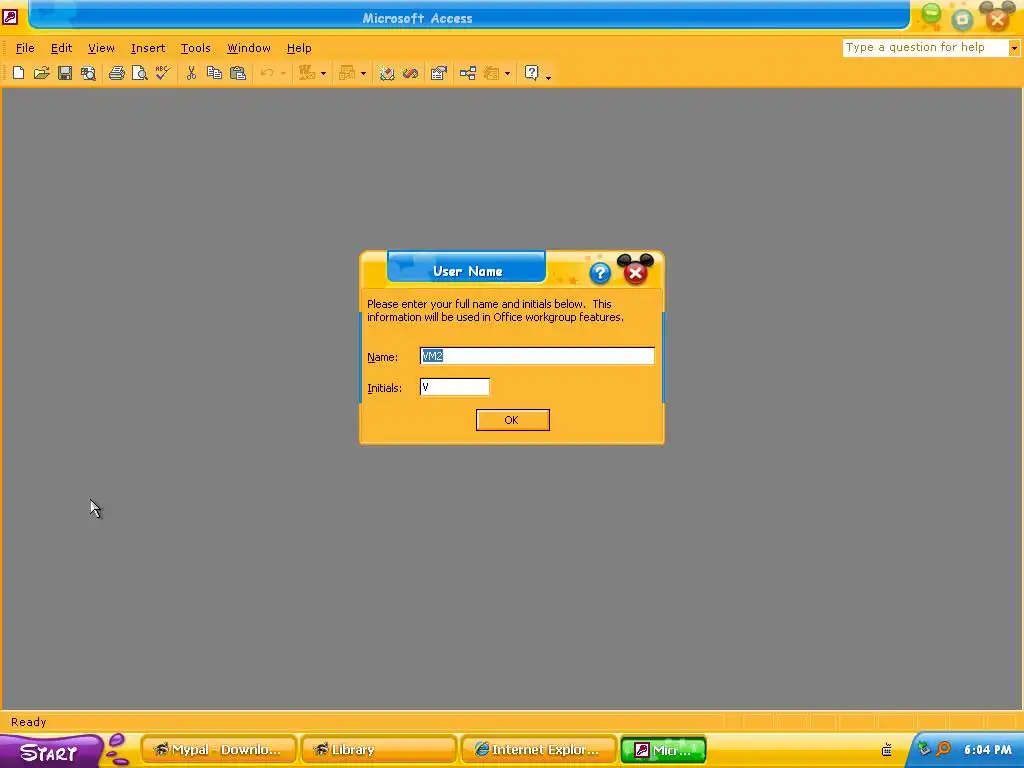Expand the Analyze dropdown arrow
Viewport: 1024px width, 768px height.
click(363, 73)
